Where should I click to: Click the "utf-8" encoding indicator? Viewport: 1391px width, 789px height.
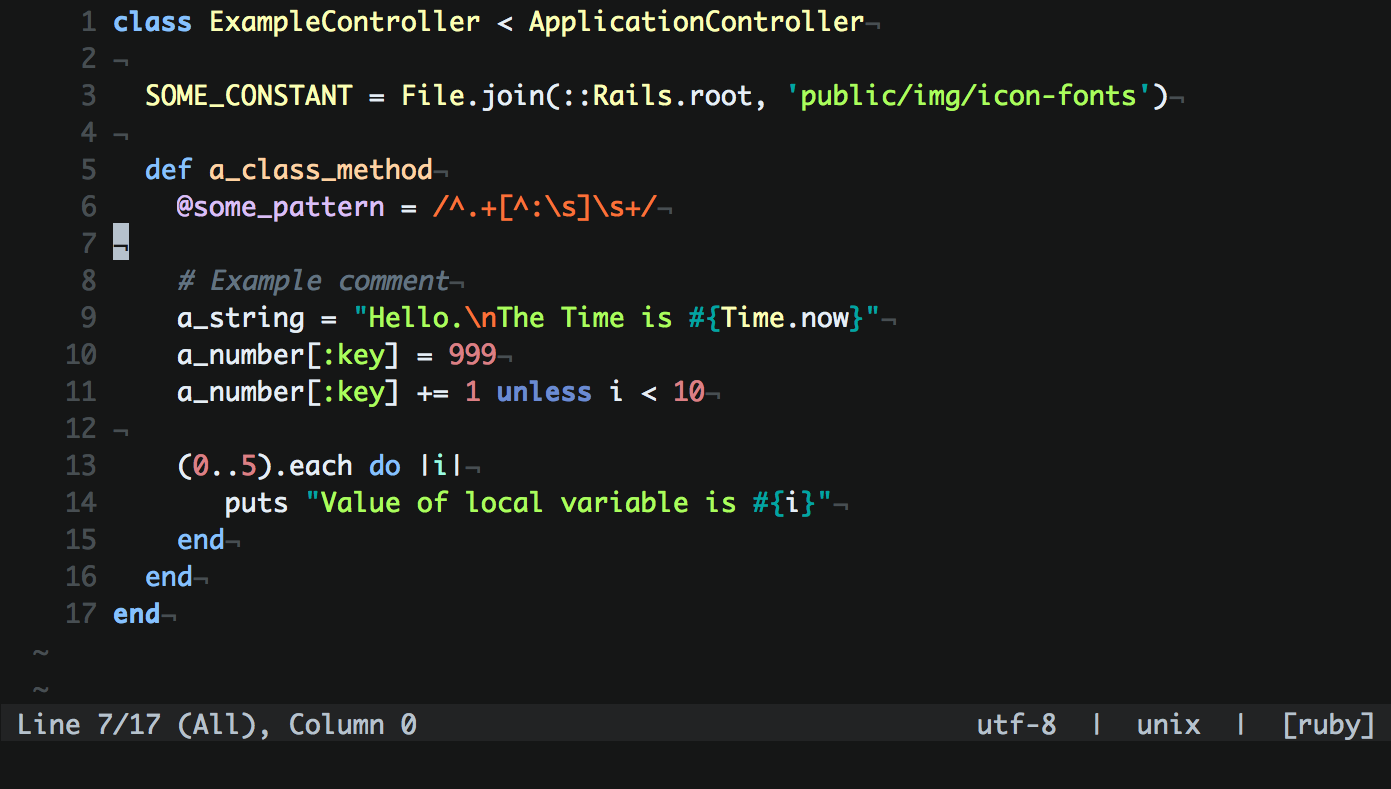pos(1016,725)
